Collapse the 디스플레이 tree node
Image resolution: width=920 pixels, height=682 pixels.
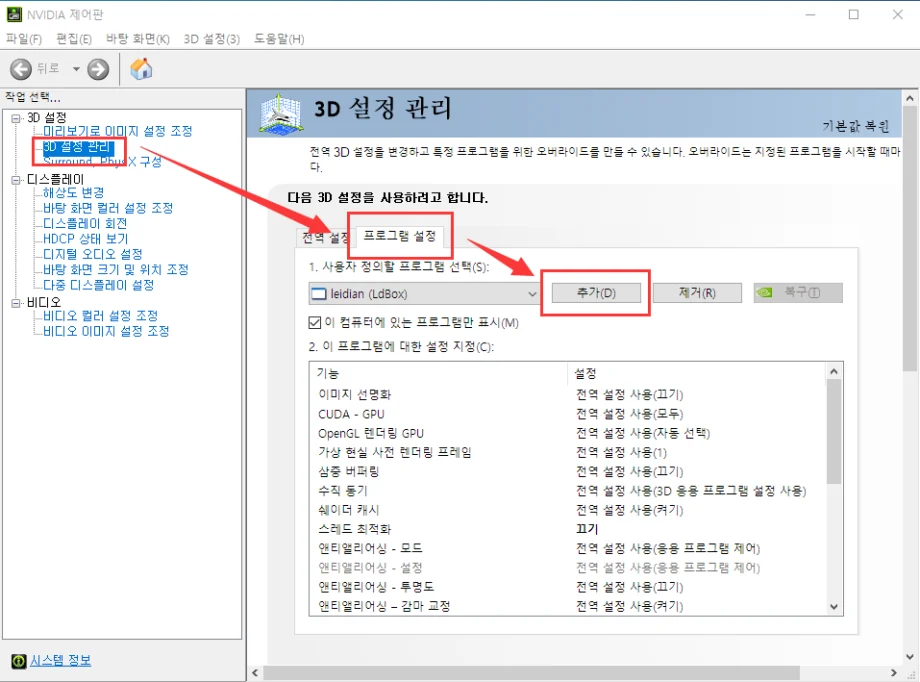pyautogui.click(x=16, y=180)
